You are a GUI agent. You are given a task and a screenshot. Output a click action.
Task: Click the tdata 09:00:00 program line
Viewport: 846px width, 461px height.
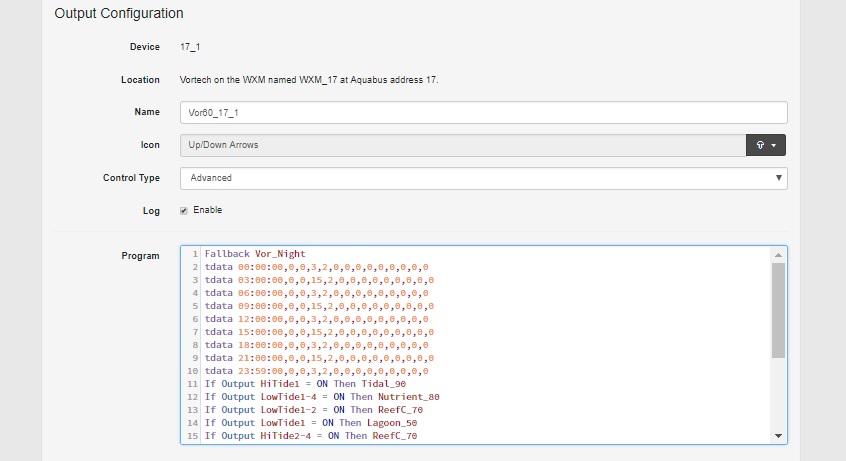tap(319, 306)
